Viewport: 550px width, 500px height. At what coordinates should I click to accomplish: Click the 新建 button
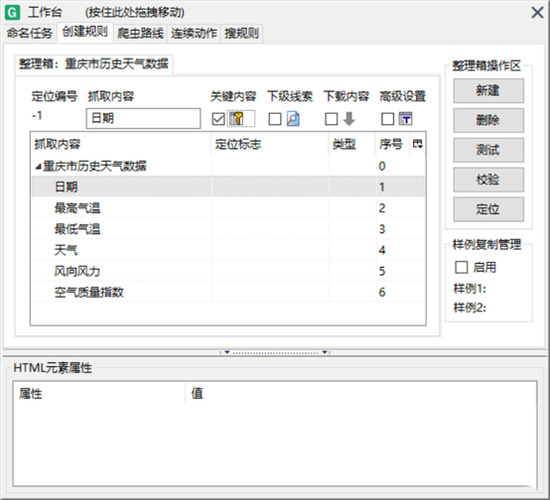pyautogui.click(x=488, y=91)
